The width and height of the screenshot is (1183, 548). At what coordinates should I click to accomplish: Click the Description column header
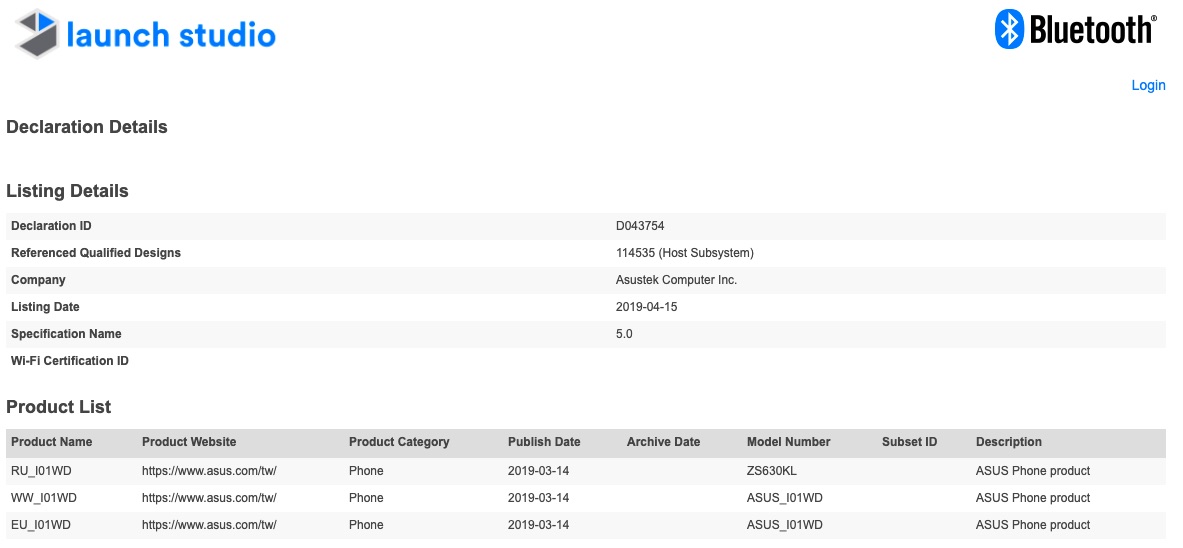[x=1008, y=442]
